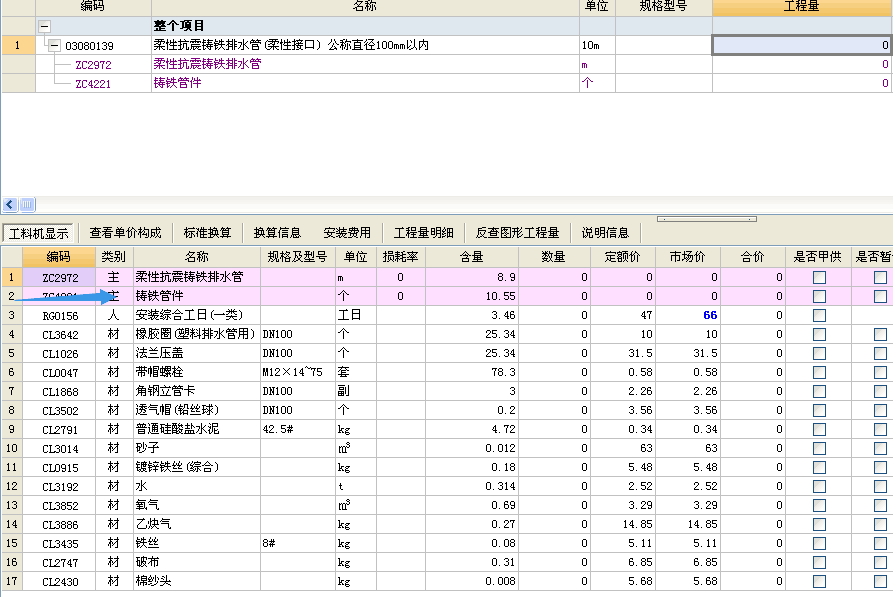Screen dimensions: 893x597
Task: Open the 查看单价构成 tab
Action: pyautogui.click(x=125, y=232)
